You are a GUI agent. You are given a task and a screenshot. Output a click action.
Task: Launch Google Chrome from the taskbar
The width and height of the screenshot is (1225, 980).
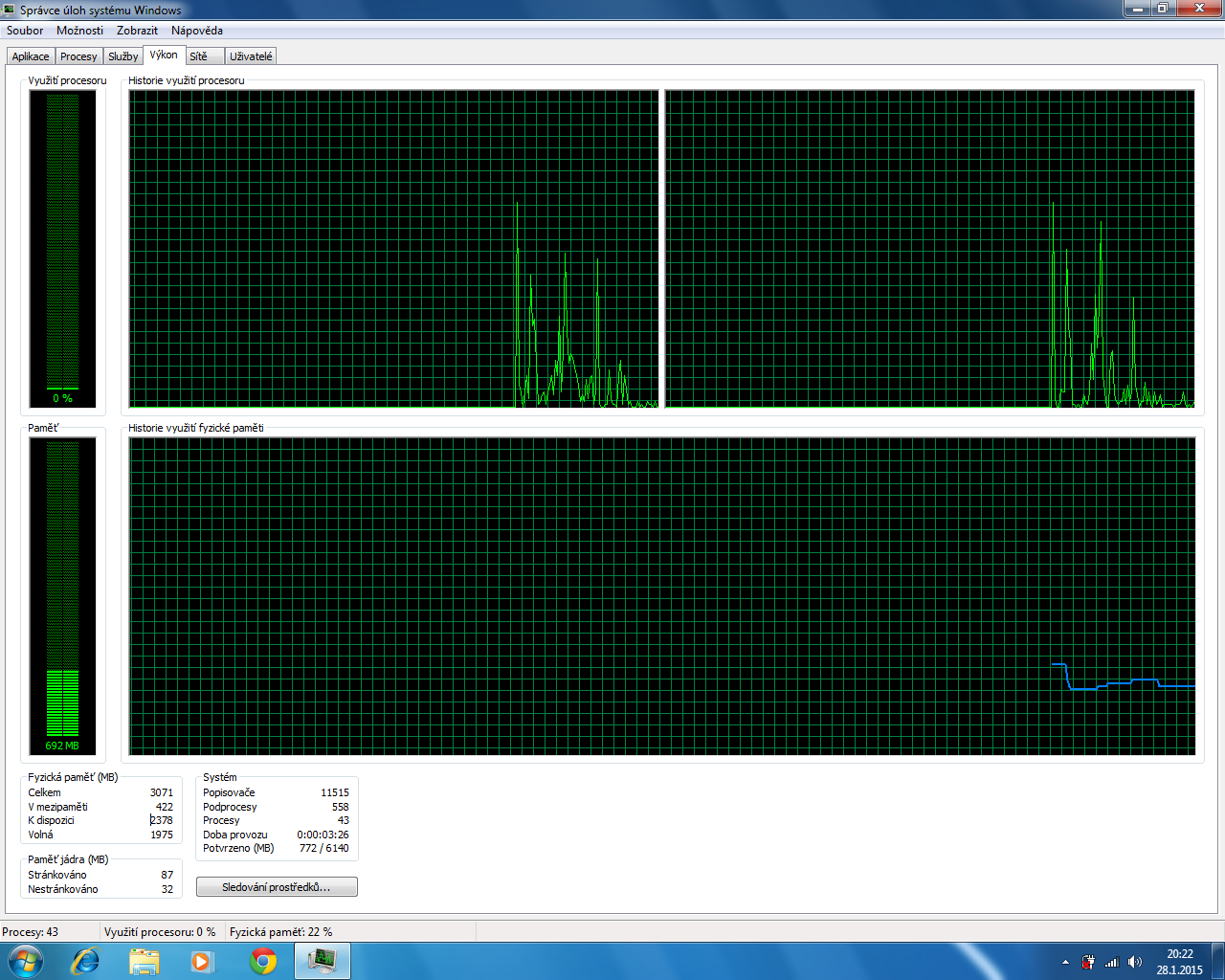[x=262, y=961]
